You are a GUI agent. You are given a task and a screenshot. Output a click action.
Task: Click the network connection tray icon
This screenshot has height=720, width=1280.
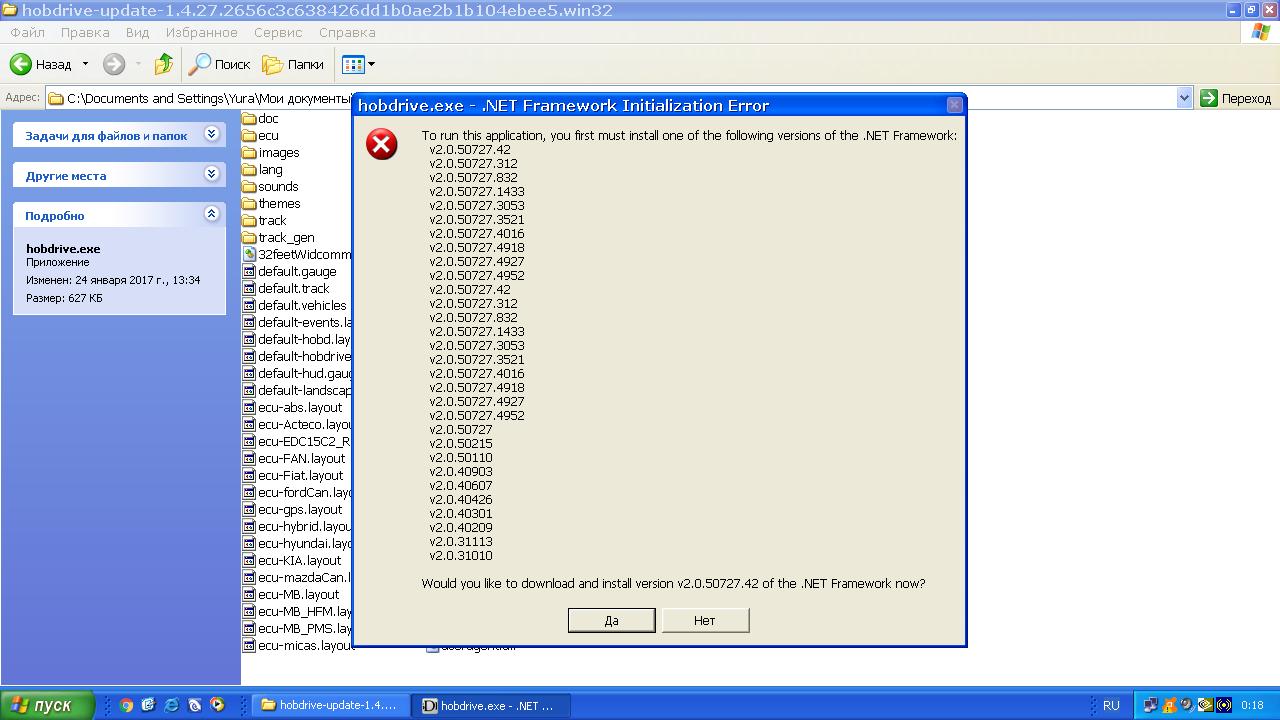point(1151,705)
